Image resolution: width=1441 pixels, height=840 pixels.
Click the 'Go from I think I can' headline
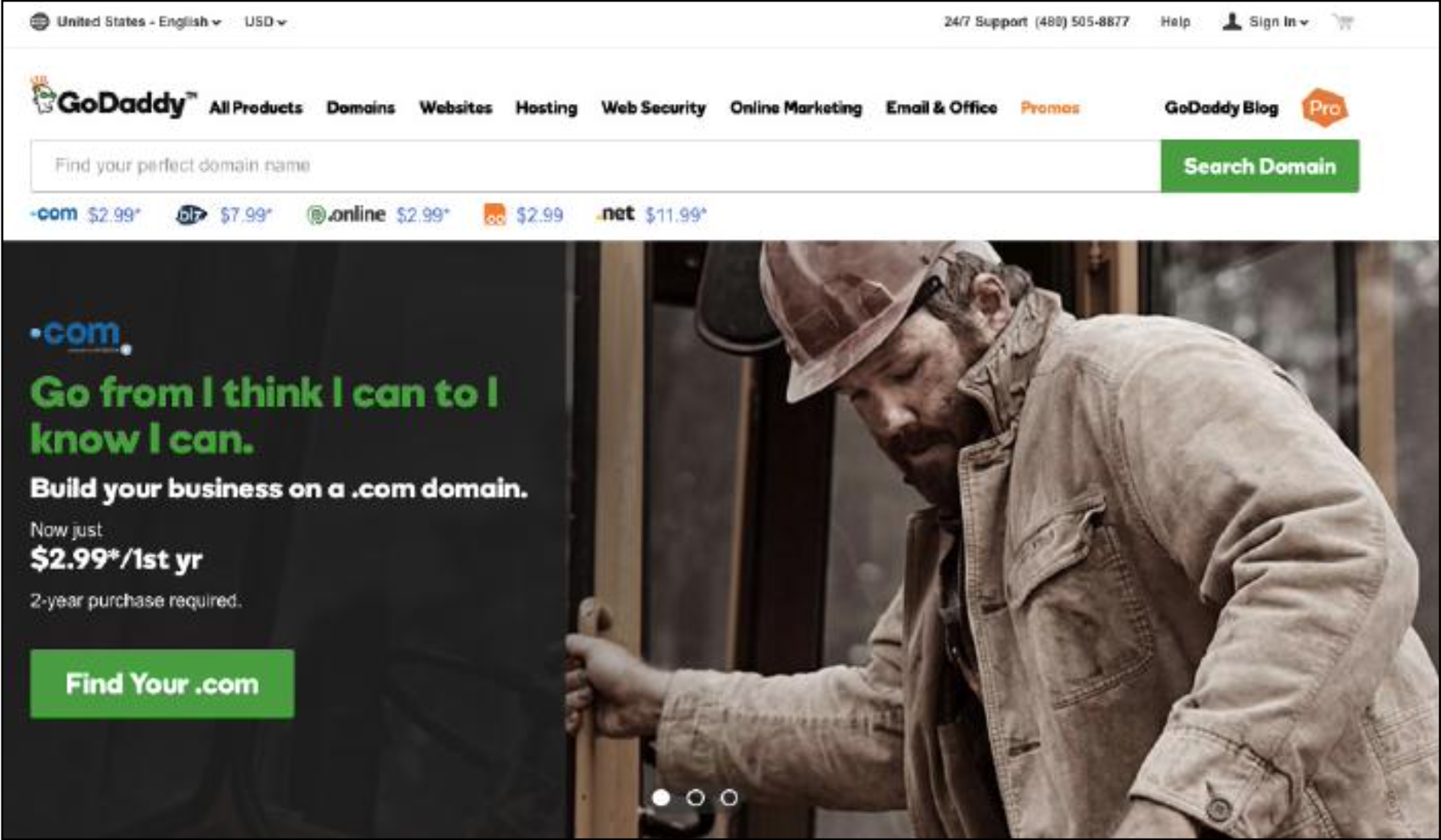pyautogui.click(x=264, y=416)
